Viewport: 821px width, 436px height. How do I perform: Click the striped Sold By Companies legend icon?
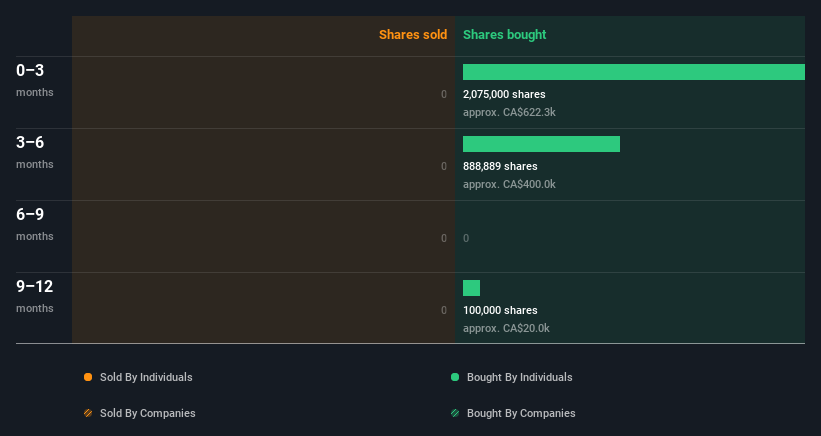(88, 413)
